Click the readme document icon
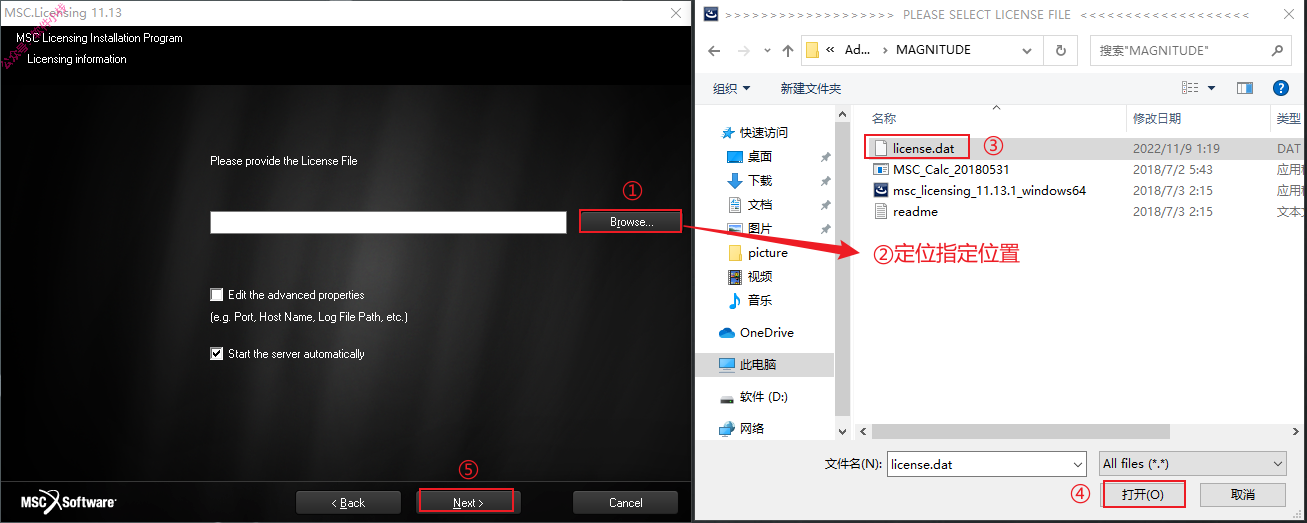The height and width of the screenshot is (523, 1307). tap(881, 211)
